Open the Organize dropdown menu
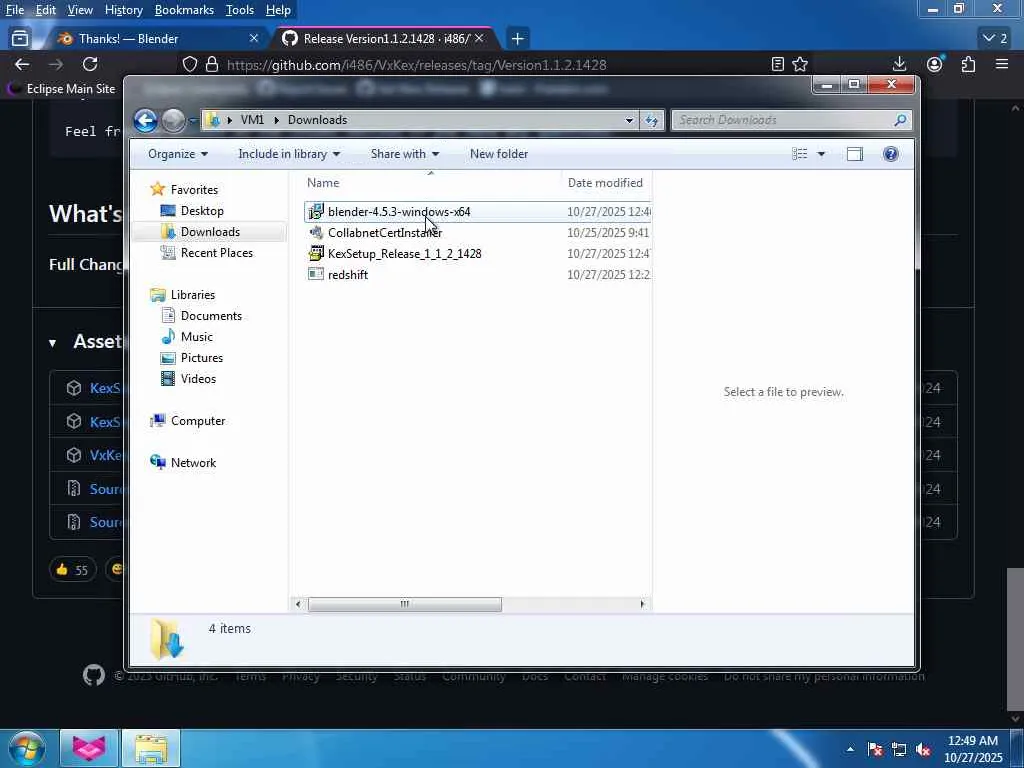Viewport: 1024px width, 768px height. pyautogui.click(x=178, y=154)
